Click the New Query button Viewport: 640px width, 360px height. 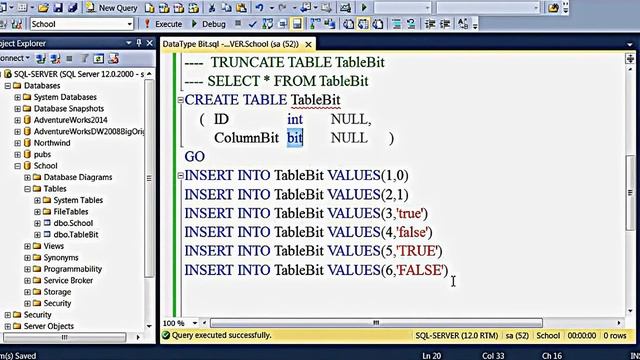[111, 7]
